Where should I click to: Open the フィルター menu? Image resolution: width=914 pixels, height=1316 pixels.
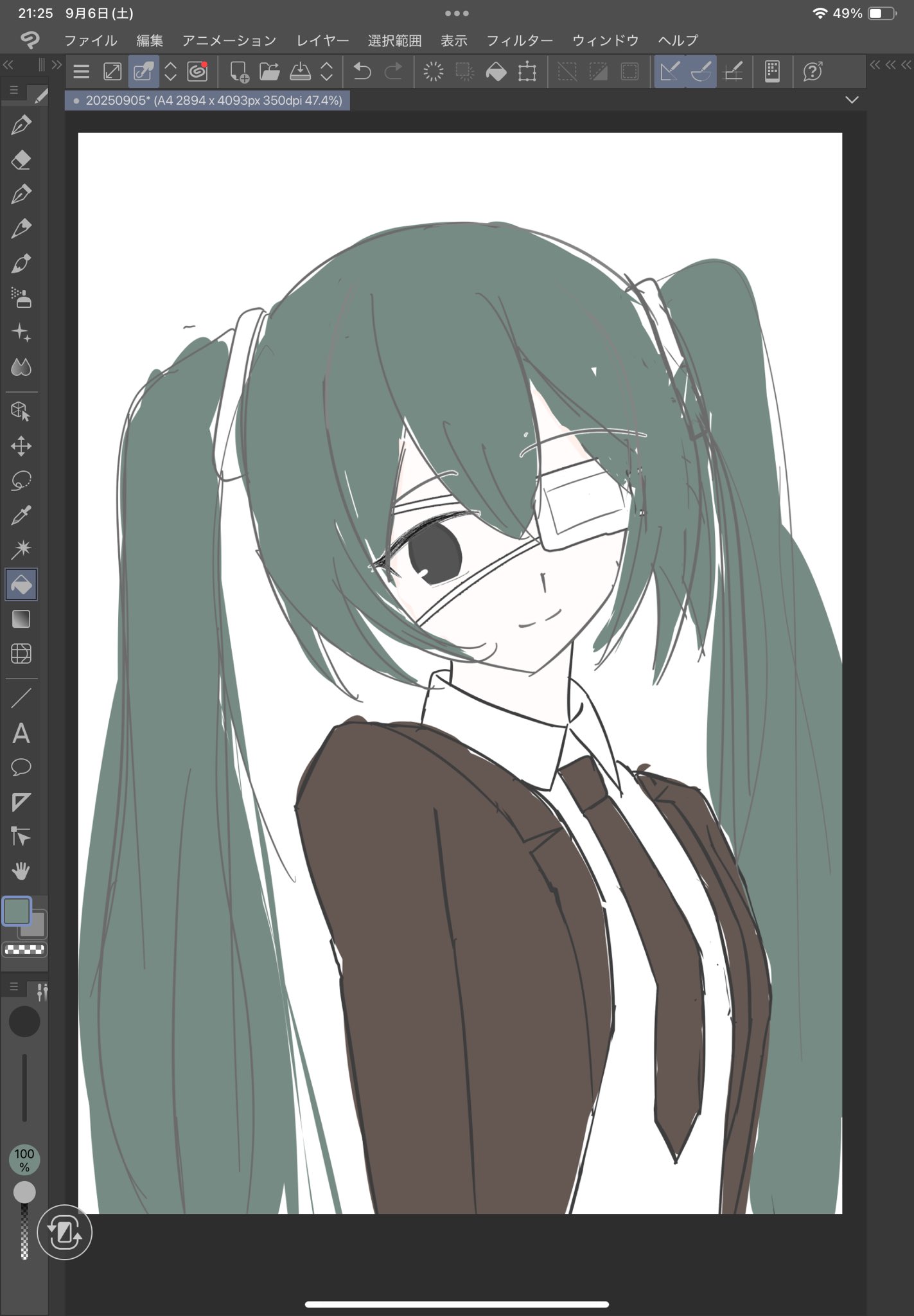pos(520,40)
